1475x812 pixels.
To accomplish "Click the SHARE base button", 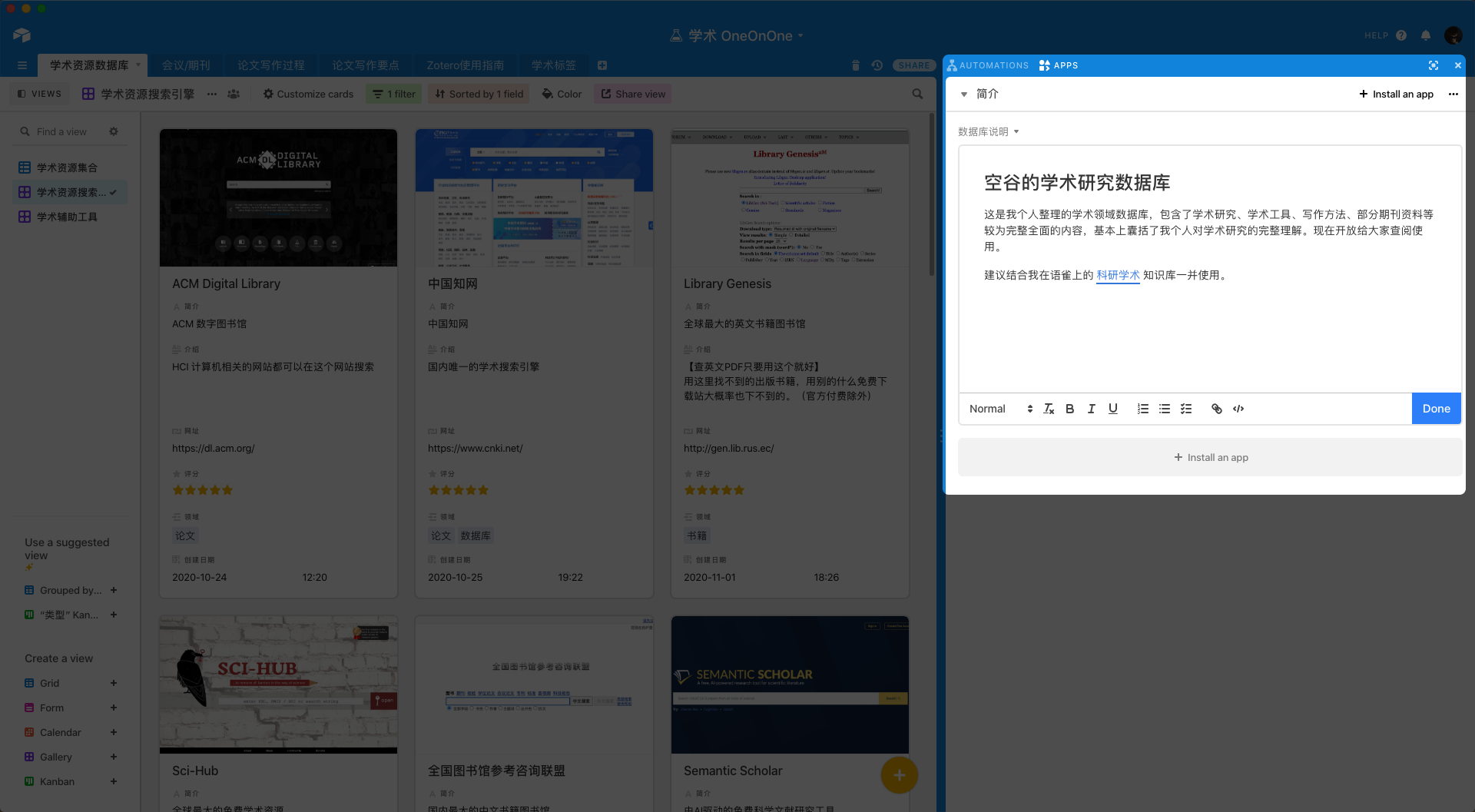I will coord(914,65).
